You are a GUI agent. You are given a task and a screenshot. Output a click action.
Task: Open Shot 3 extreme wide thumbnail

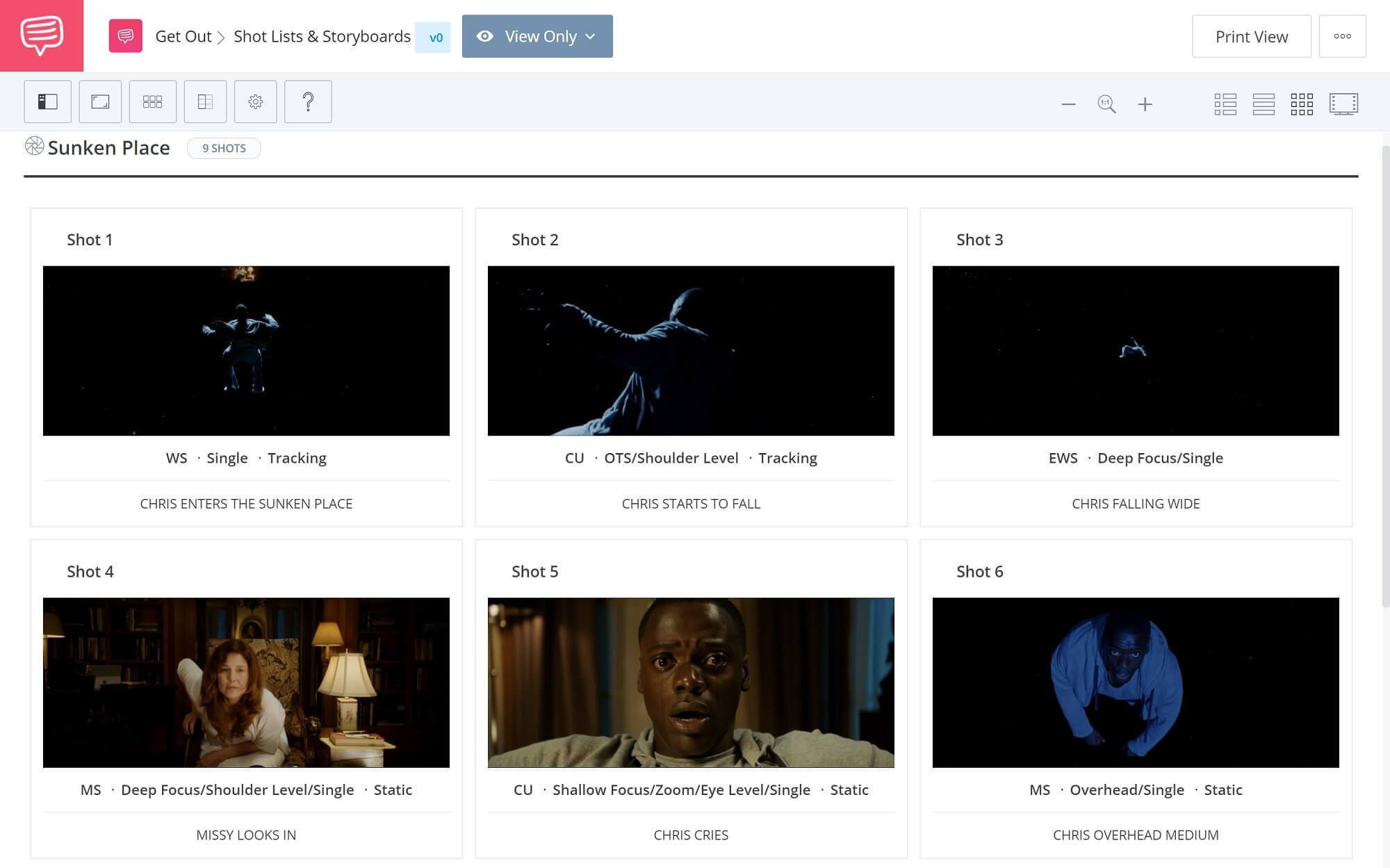click(x=1136, y=351)
